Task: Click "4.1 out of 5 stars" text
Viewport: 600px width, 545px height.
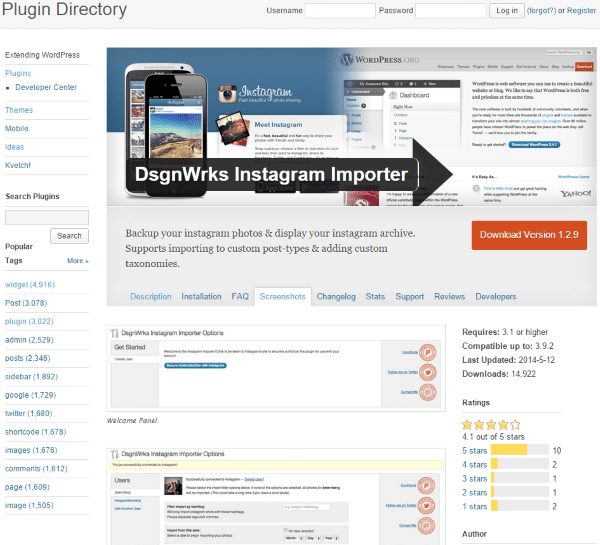Action: point(493,437)
